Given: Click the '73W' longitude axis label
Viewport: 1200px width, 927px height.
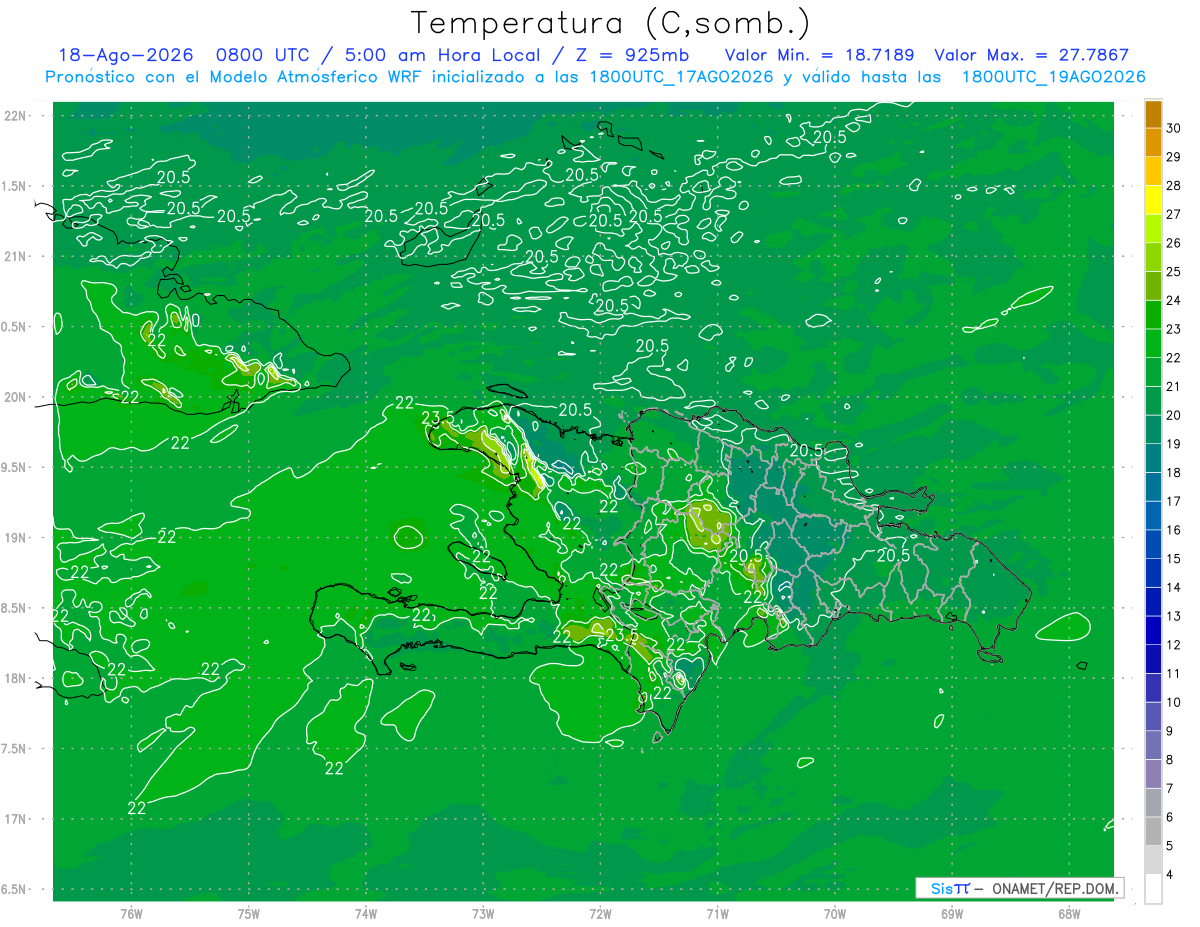Looking at the screenshot, I should 483,913.
